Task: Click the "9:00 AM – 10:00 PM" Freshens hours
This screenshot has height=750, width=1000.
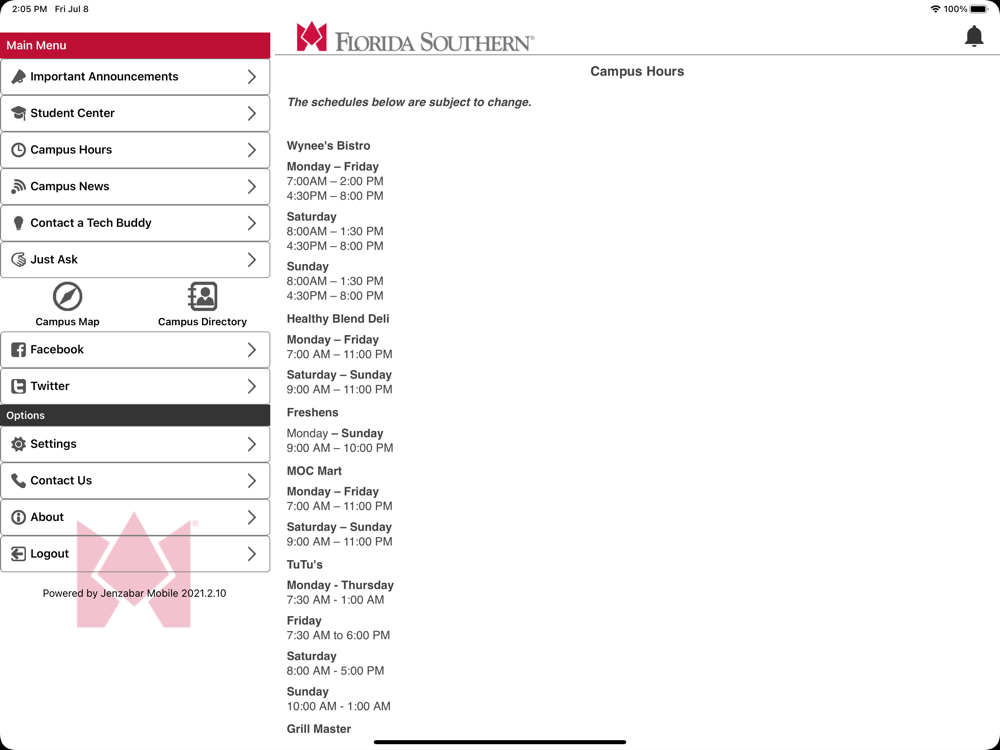Action: [340, 448]
